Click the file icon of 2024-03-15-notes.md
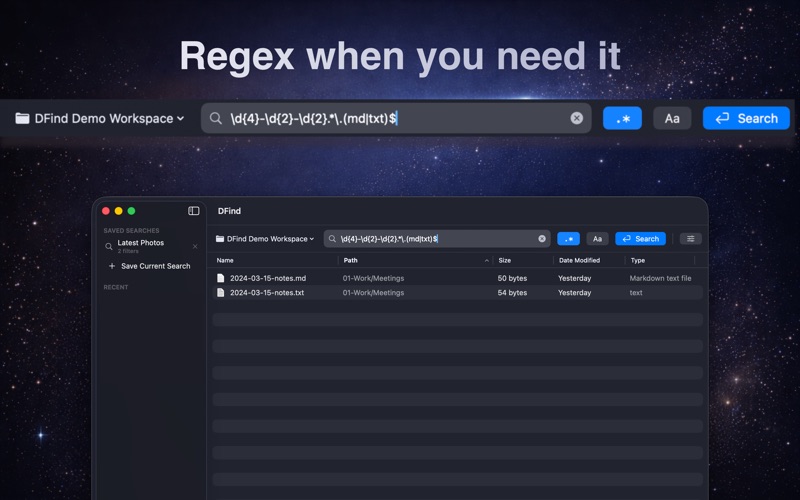This screenshot has width=800, height=500. point(220,278)
